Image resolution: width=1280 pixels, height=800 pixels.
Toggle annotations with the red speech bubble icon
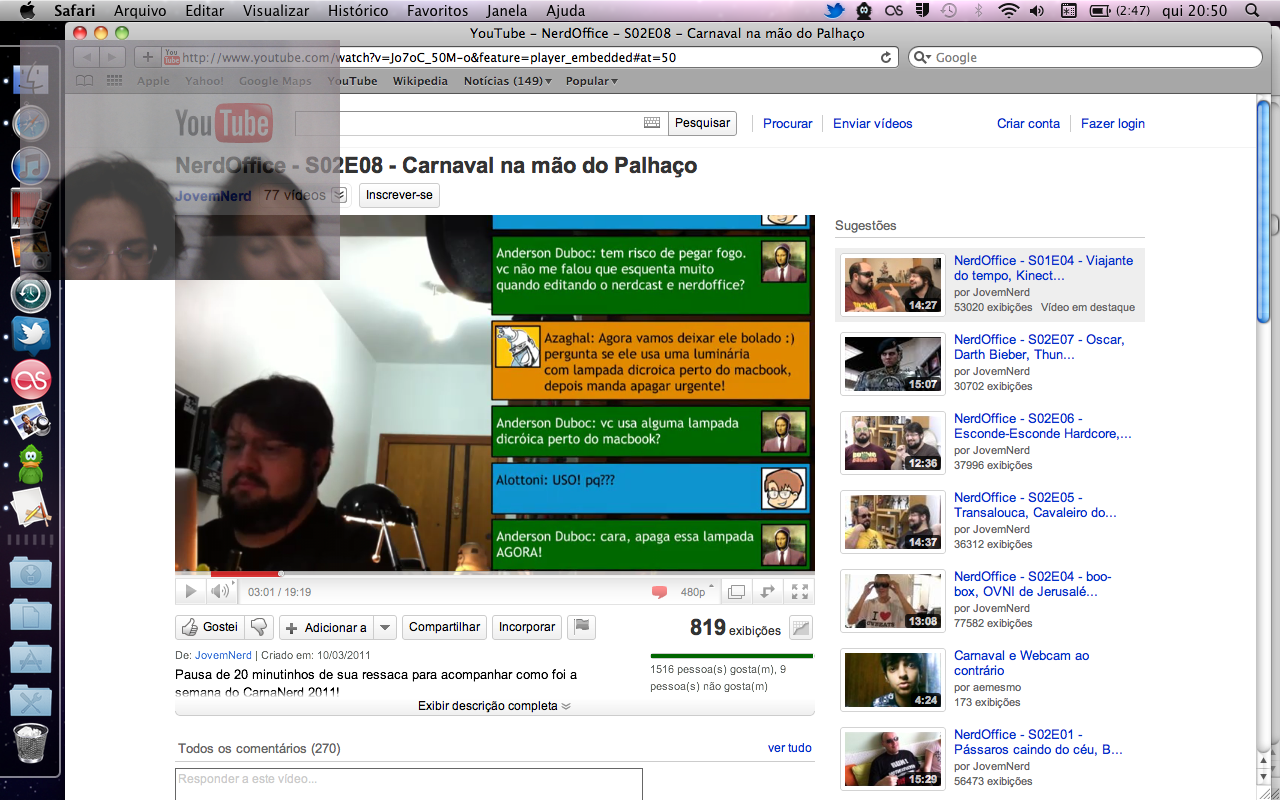(x=659, y=592)
